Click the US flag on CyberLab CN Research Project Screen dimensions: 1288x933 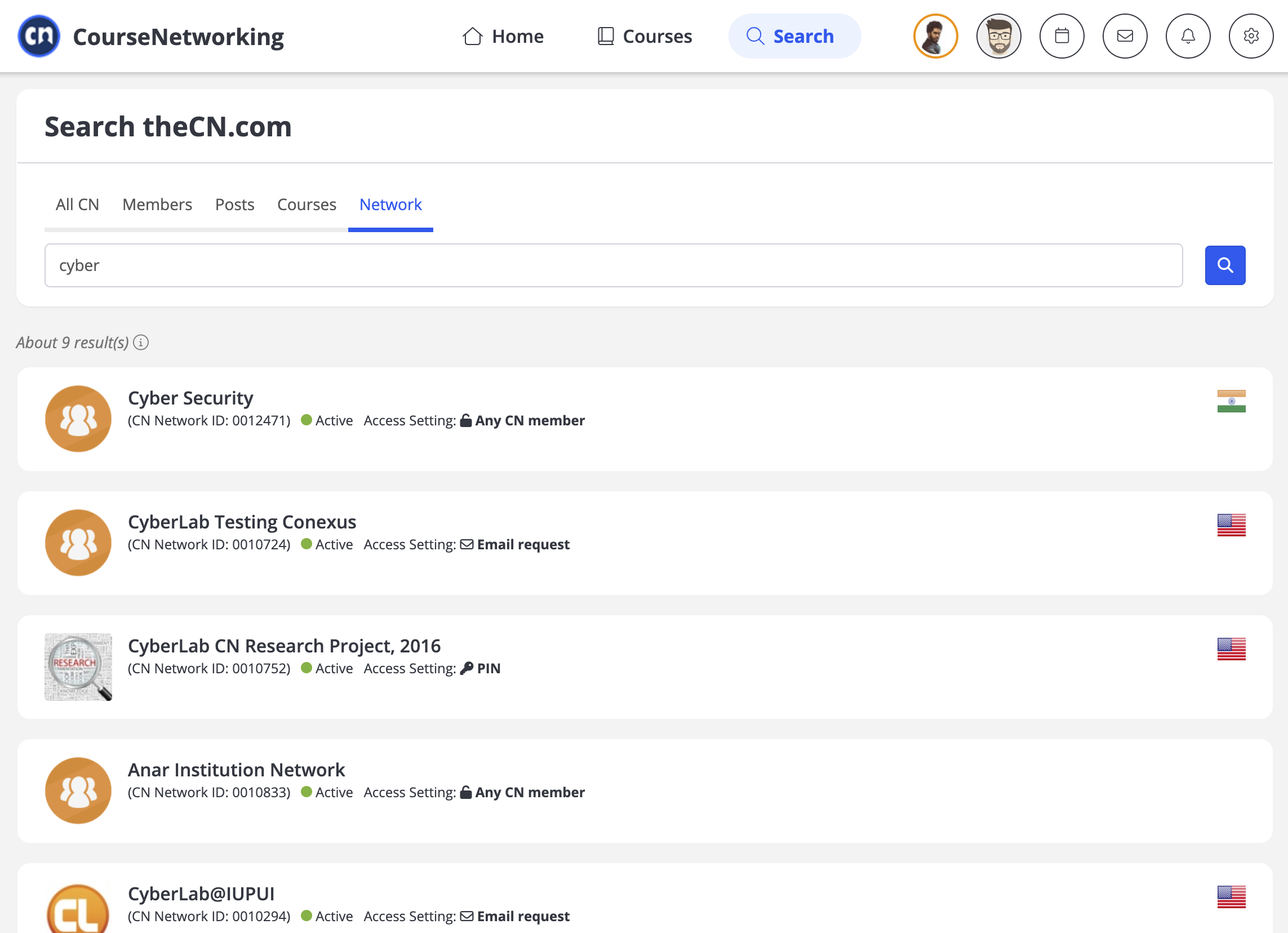(1231, 649)
